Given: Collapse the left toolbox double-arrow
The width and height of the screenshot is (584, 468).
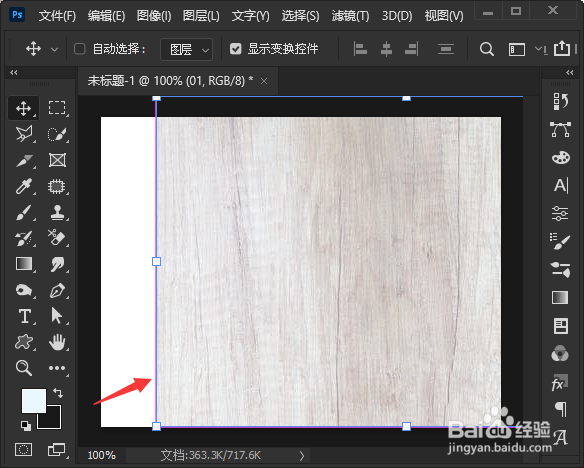Looking at the screenshot, I should point(14,72).
